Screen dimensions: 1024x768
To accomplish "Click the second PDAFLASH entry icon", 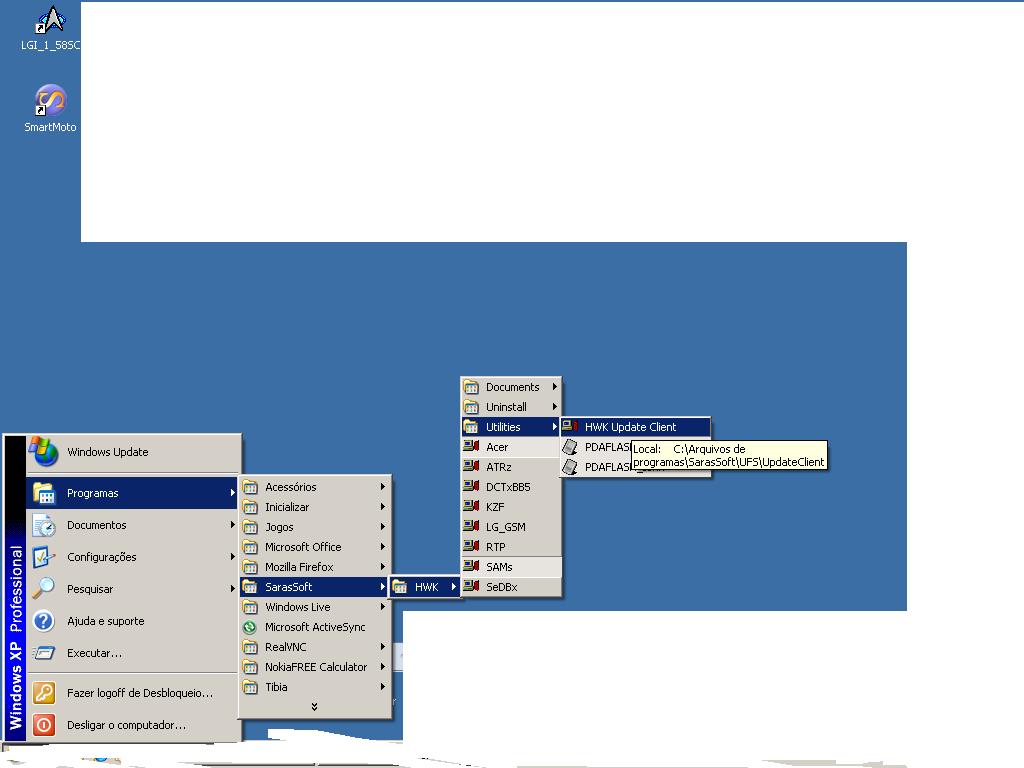I will [570, 467].
